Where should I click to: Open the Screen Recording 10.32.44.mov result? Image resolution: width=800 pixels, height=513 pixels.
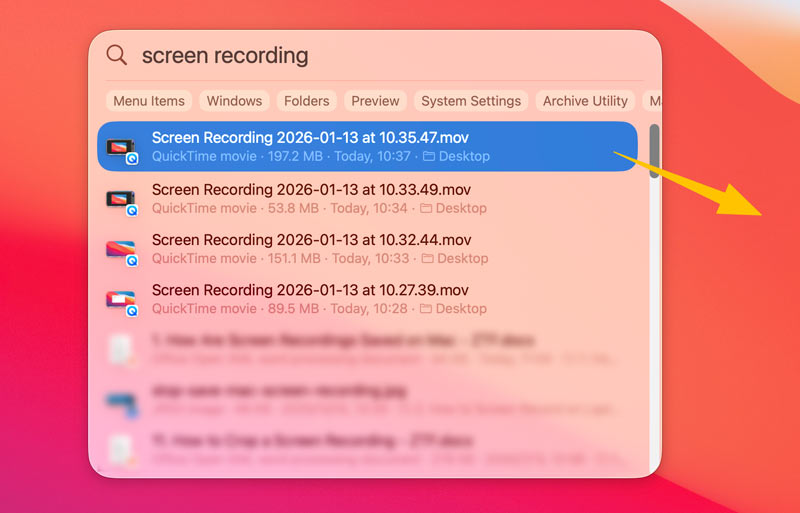click(367, 249)
